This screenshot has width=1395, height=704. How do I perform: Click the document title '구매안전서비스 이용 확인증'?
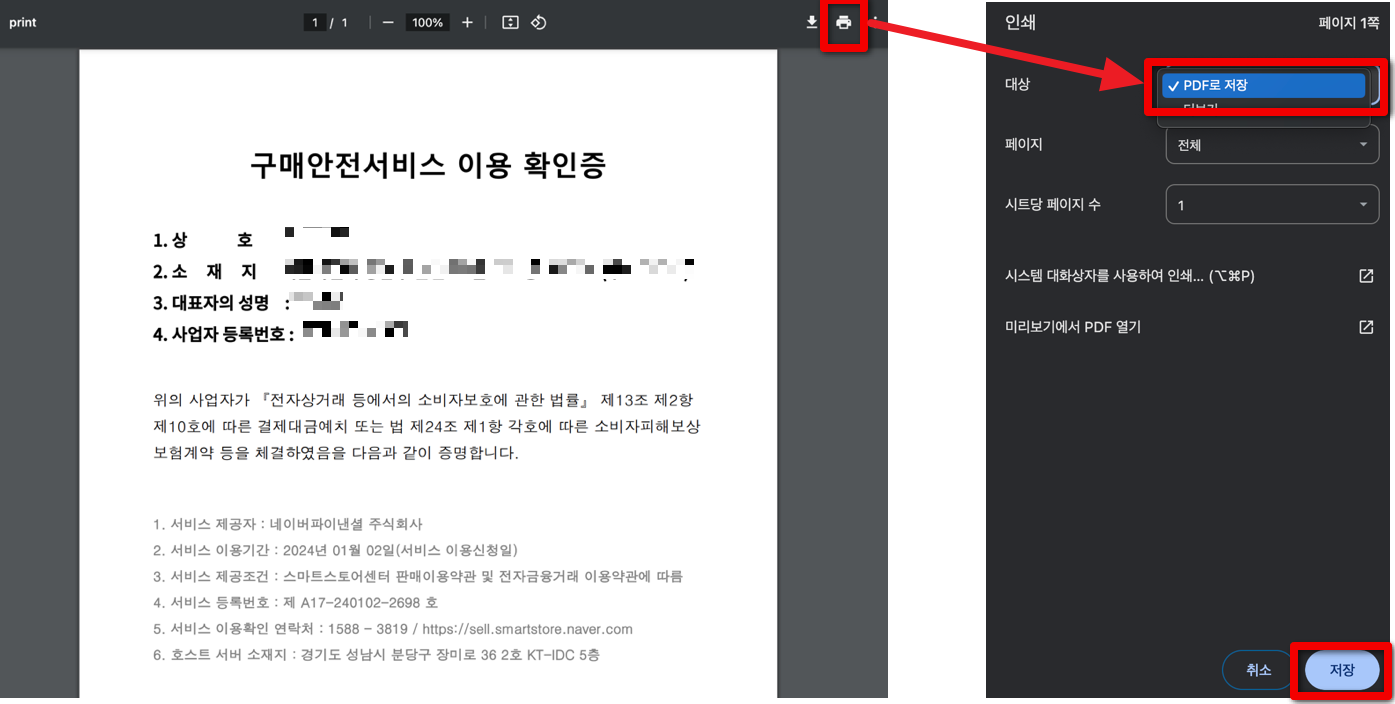click(428, 165)
